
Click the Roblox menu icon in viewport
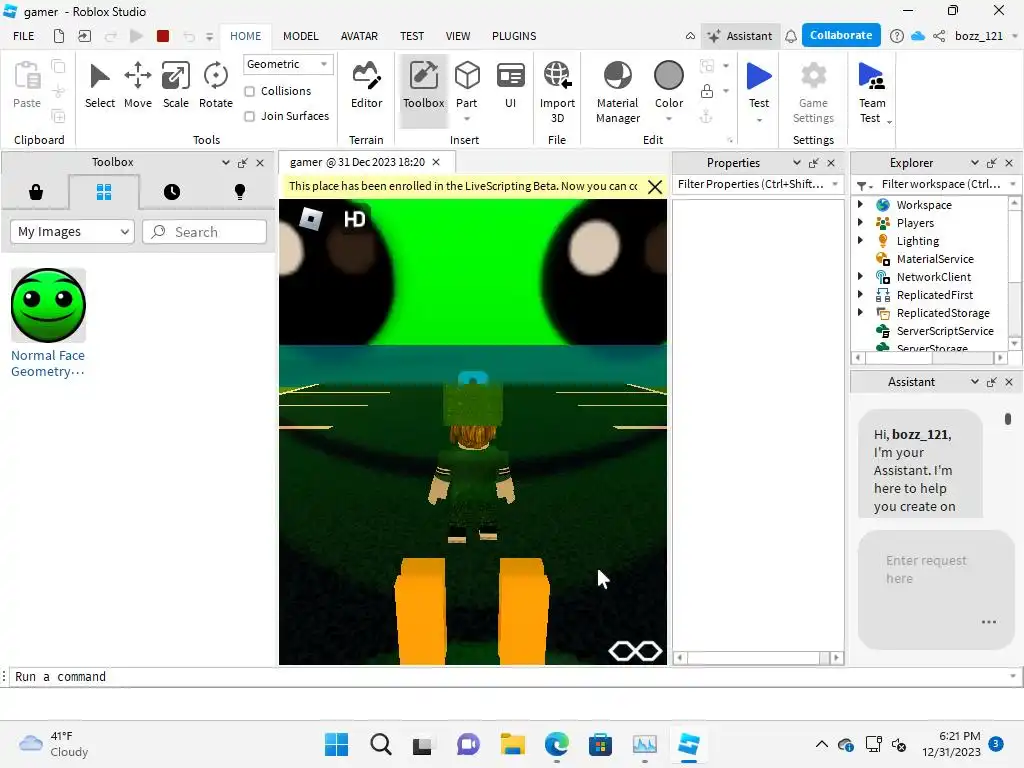[x=311, y=218]
